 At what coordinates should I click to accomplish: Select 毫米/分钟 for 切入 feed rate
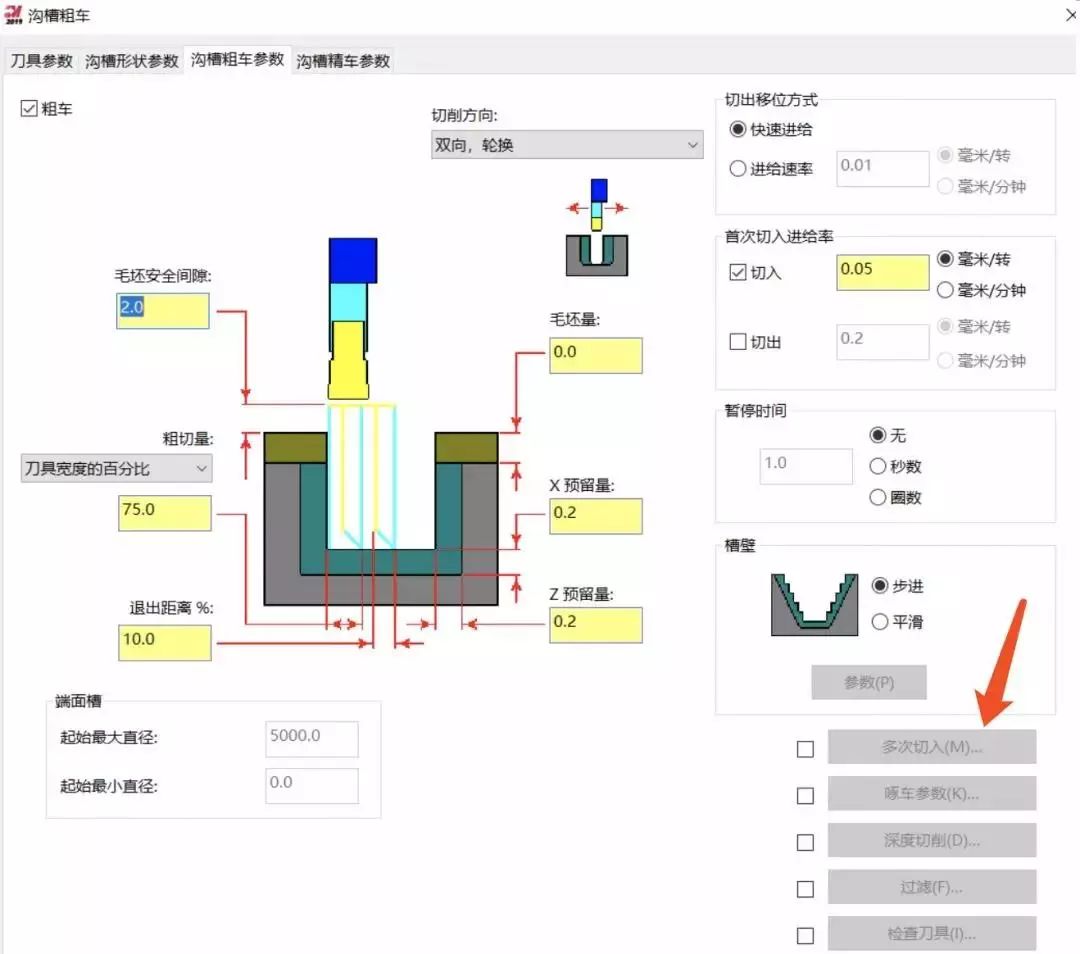coord(945,290)
